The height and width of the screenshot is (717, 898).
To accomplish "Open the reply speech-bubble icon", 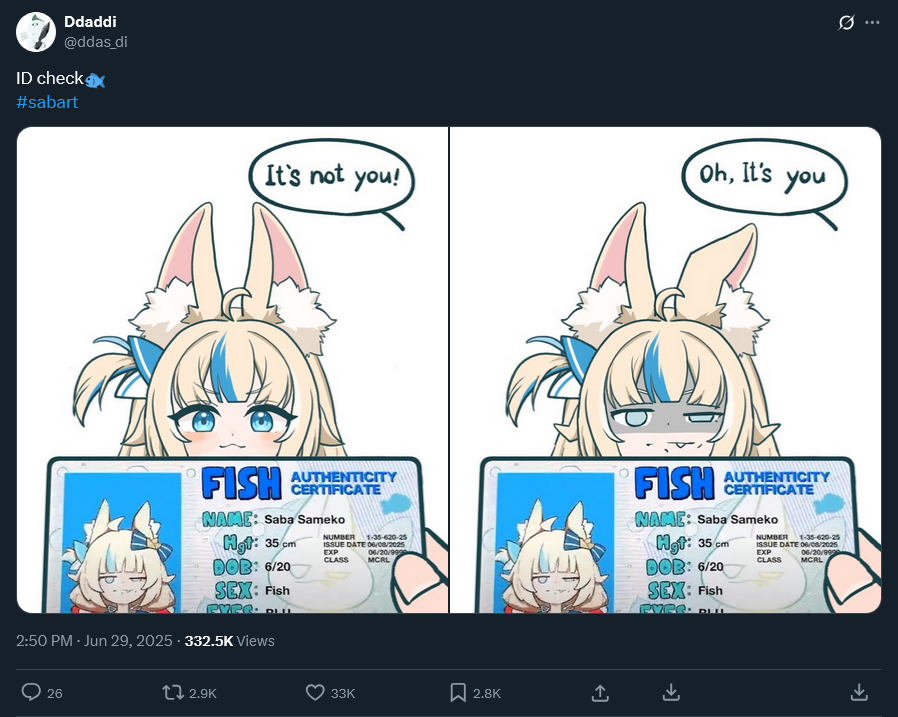I will [x=31, y=692].
